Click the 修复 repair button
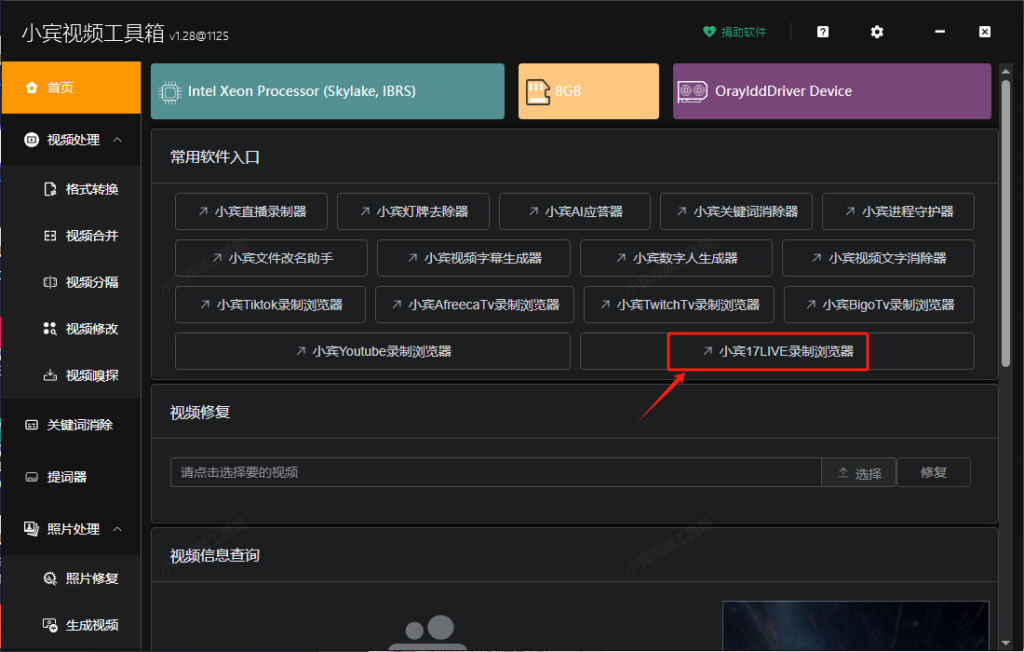The height and width of the screenshot is (652, 1024). point(933,472)
